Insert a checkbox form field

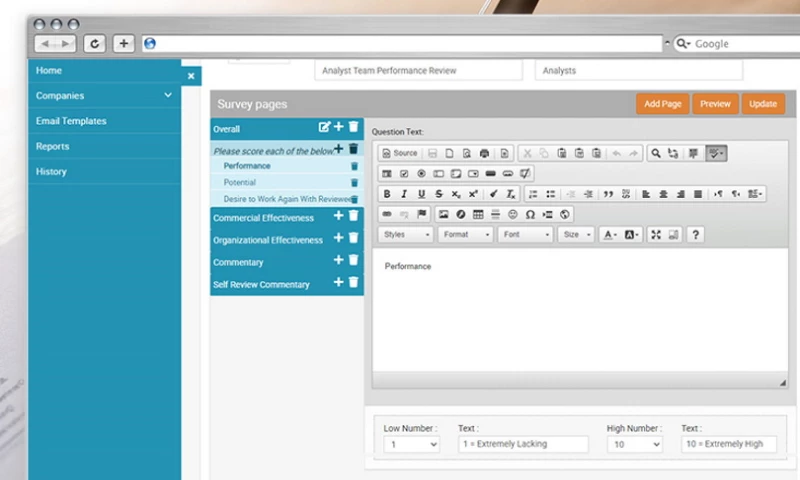coord(404,173)
